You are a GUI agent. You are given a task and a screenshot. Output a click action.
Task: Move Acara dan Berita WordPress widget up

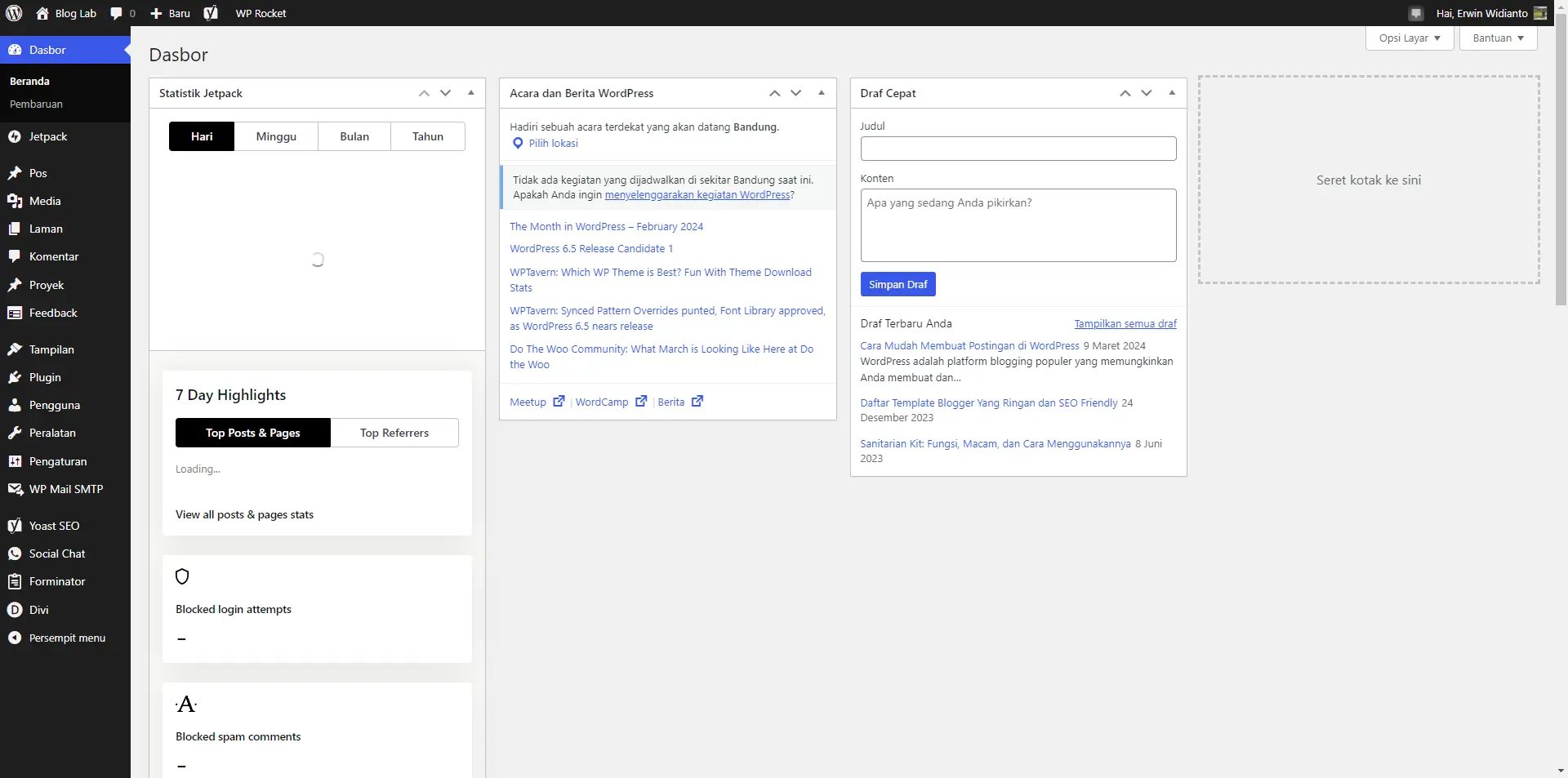(774, 93)
